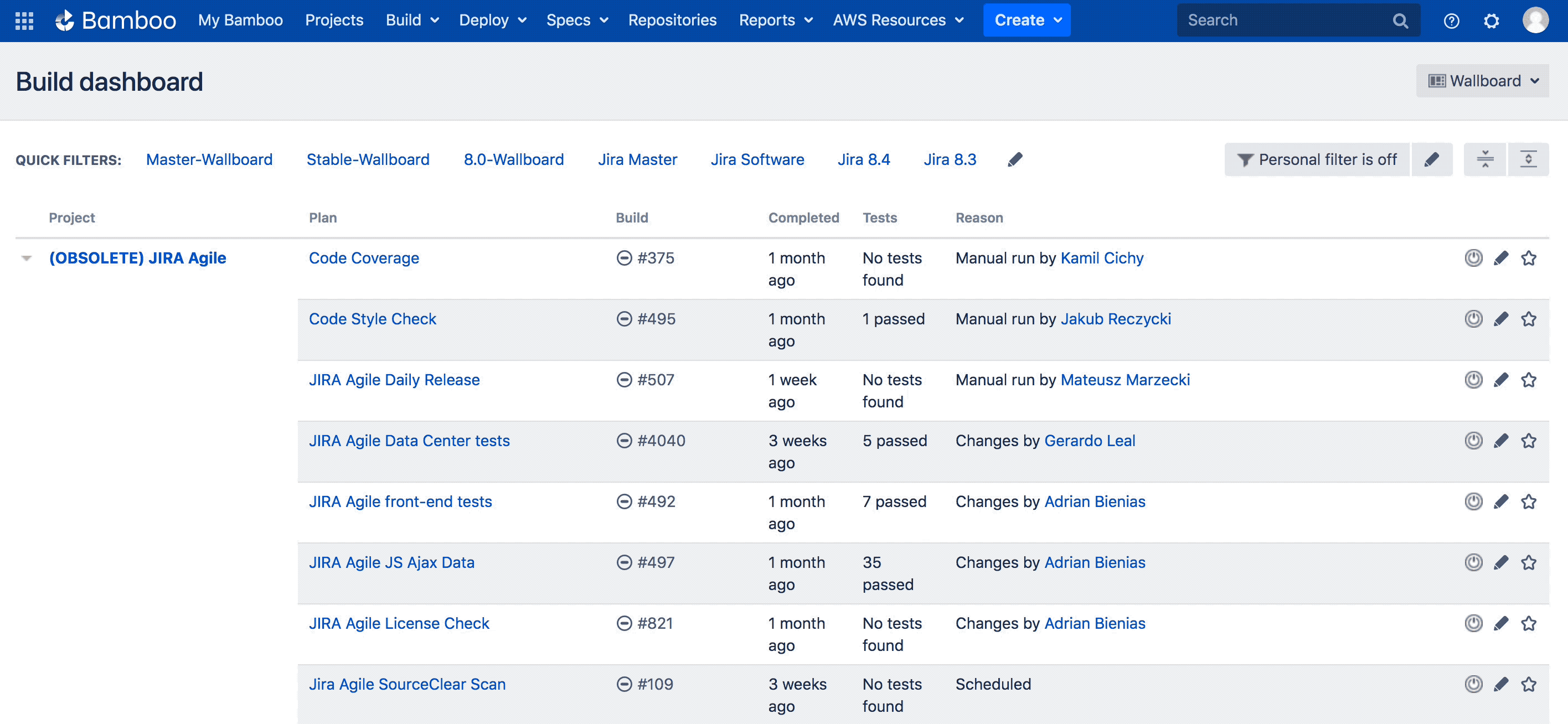Image resolution: width=1568 pixels, height=724 pixels.
Task: Run the JIRA Agile Data Center tests plan
Action: tap(1473, 441)
